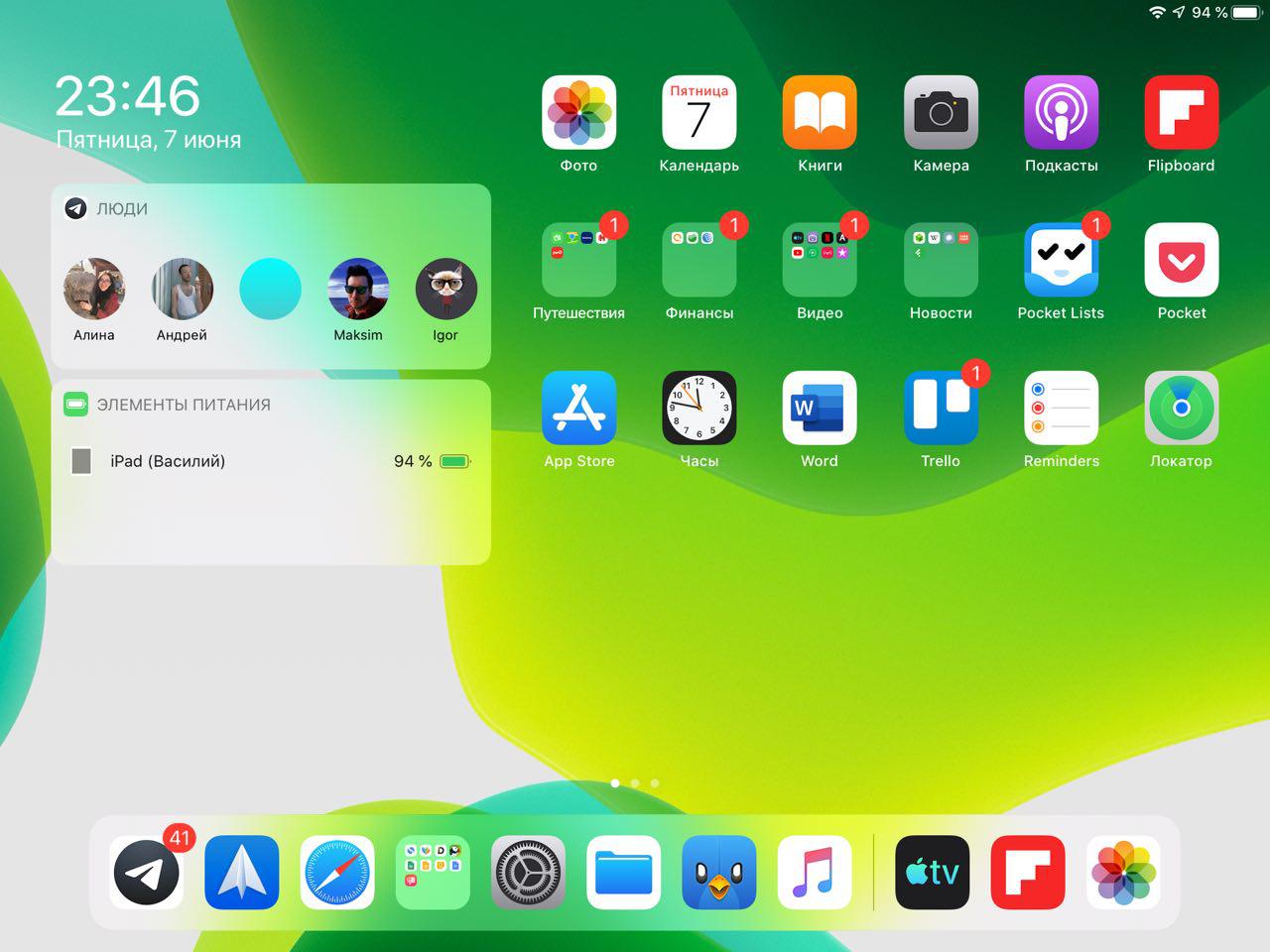
Task: Launch Tweetbot from the dock
Action: 719,873
